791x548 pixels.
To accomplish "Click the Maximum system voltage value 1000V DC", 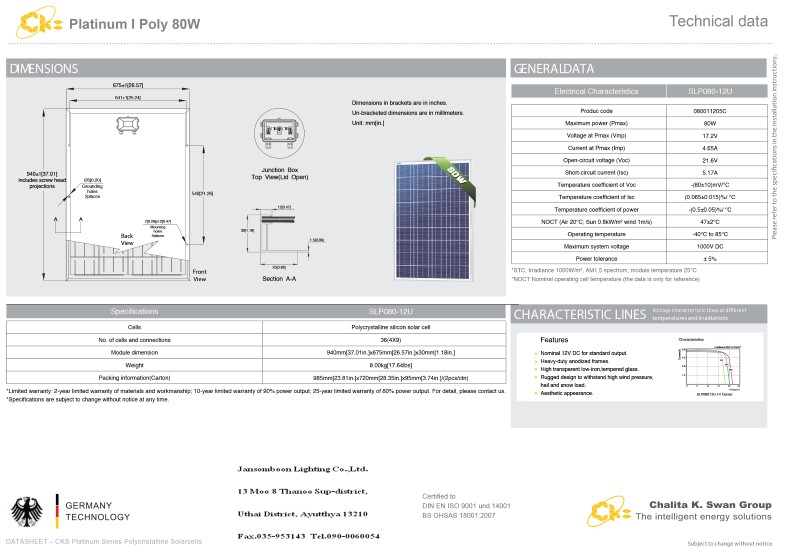I will point(710,247).
